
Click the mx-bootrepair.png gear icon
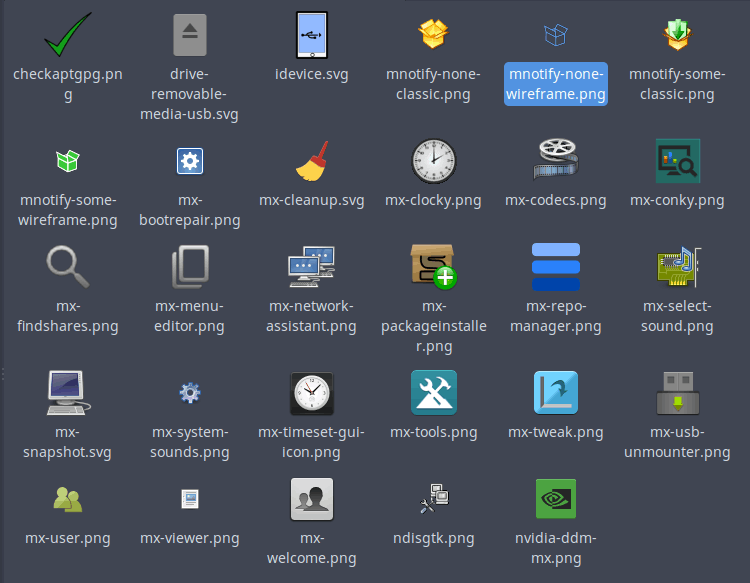click(x=190, y=161)
